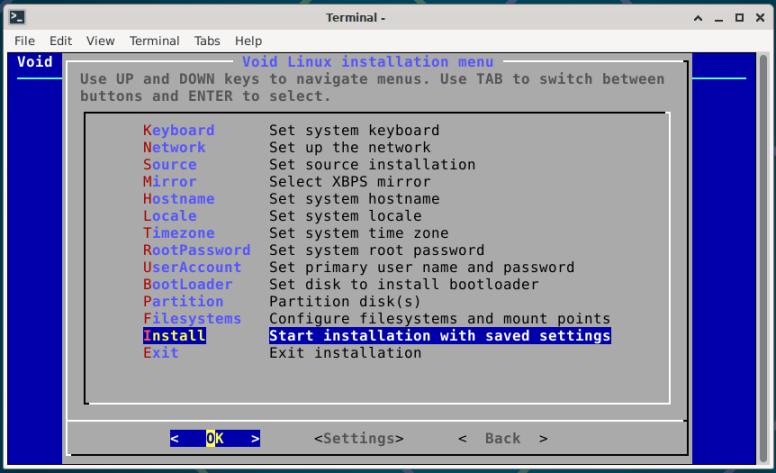This screenshot has height=473, width=776.
Task: Open the Tabs menu
Action: [207, 41]
